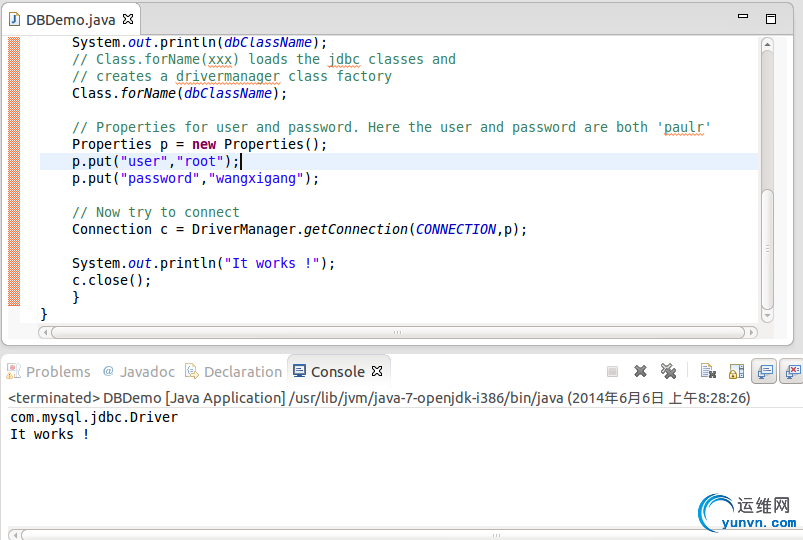Click "new" keyword in Properties line
The width and height of the screenshot is (803, 540).
coord(204,144)
